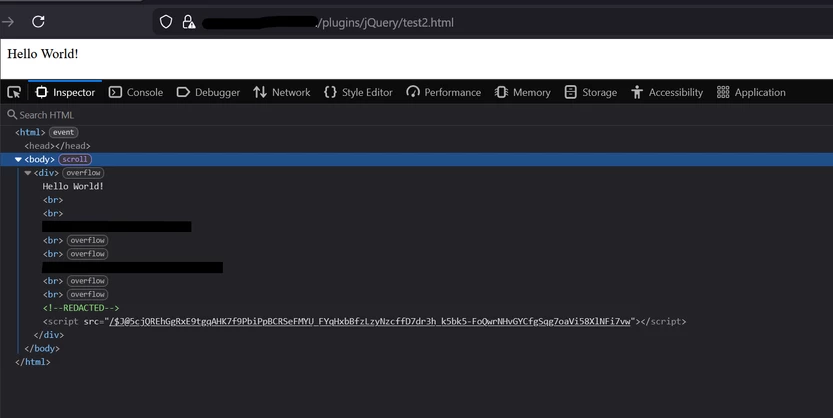Open the Style Editor tab
Viewport: 833px width, 418px height.
pyautogui.click(x=358, y=92)
